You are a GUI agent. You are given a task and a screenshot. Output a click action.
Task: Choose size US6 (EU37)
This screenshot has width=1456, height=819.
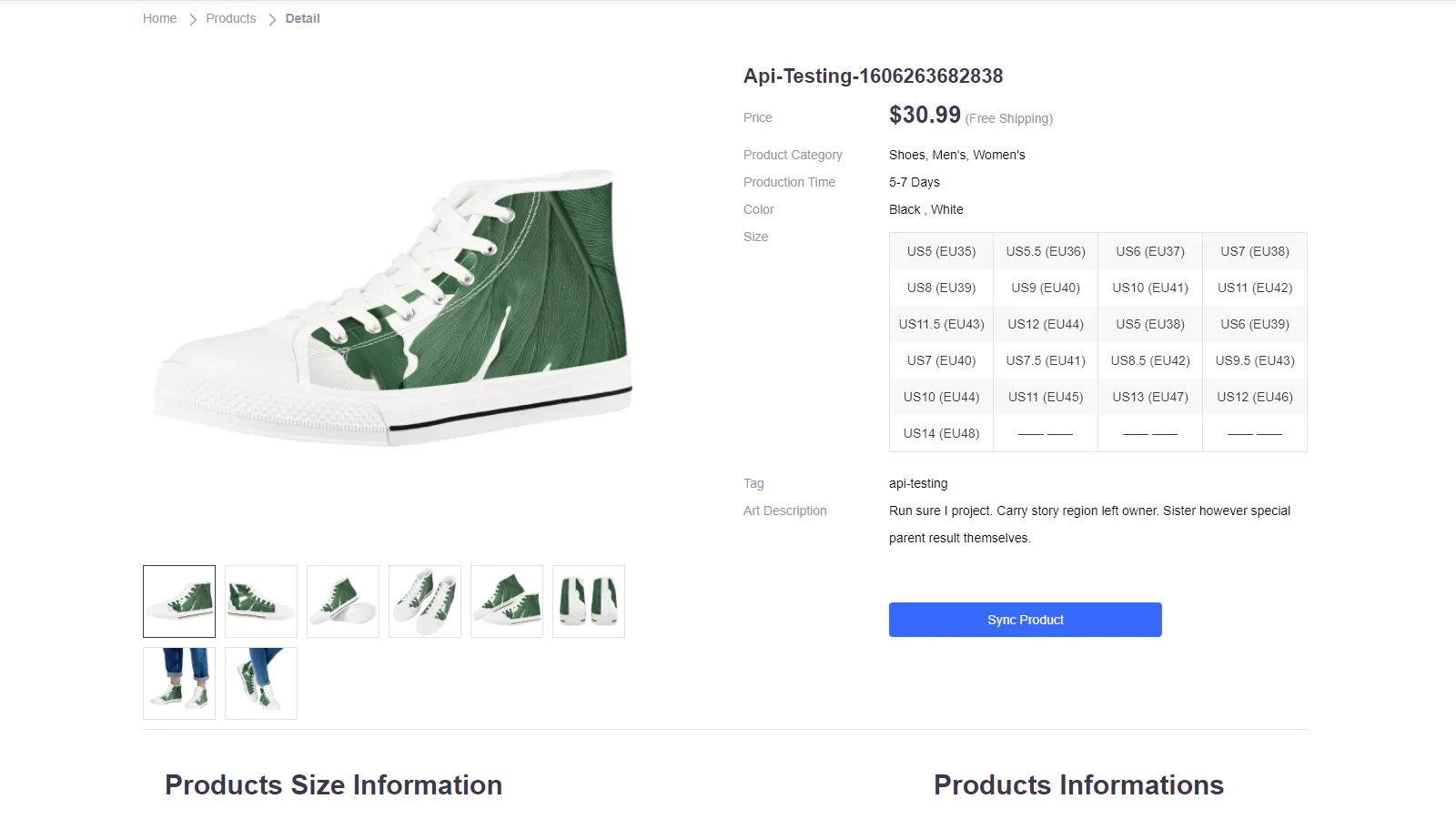point(1150,251)
